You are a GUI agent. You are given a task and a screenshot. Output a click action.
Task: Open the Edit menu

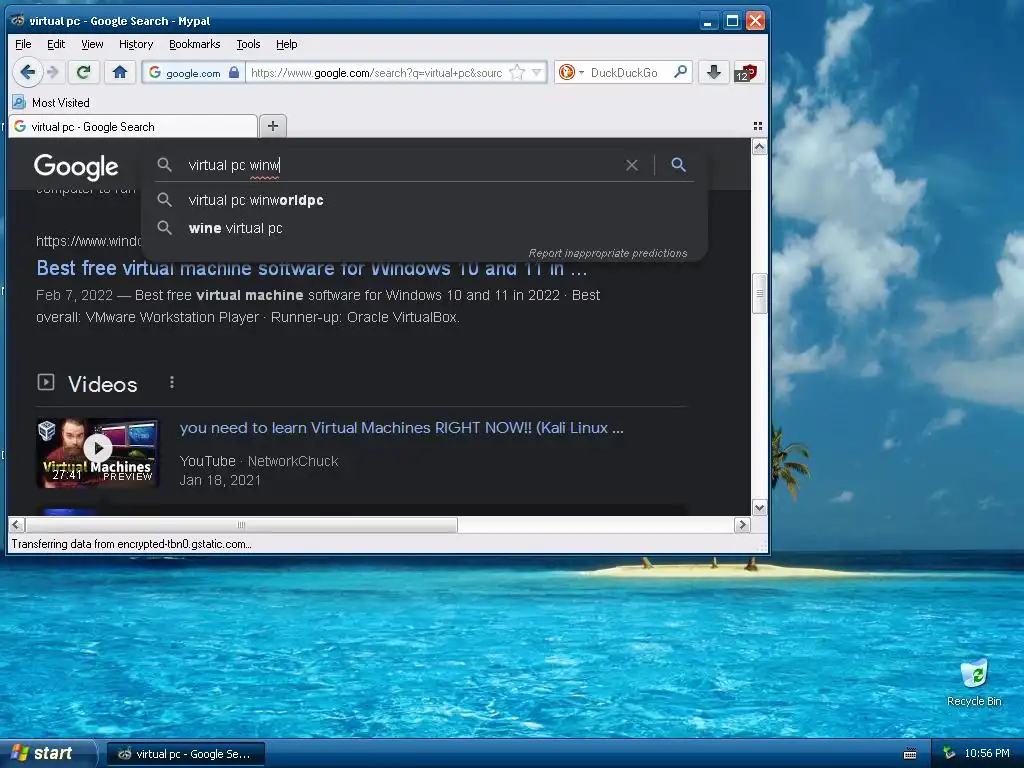click(x=56, y=44)
